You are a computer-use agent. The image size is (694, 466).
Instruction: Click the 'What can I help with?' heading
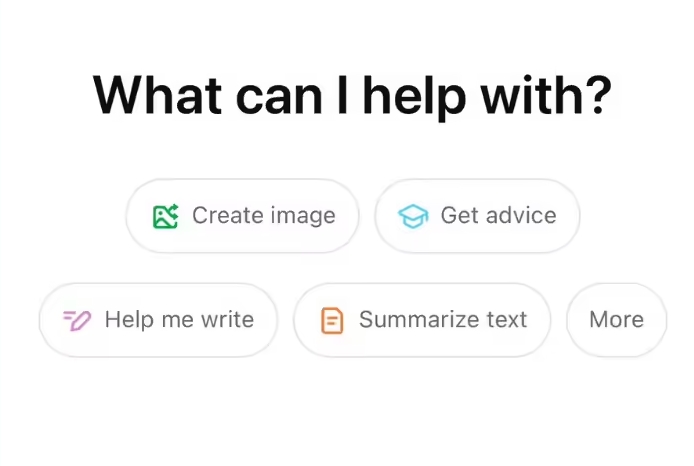pyautogui.click(x=351, y=94)
